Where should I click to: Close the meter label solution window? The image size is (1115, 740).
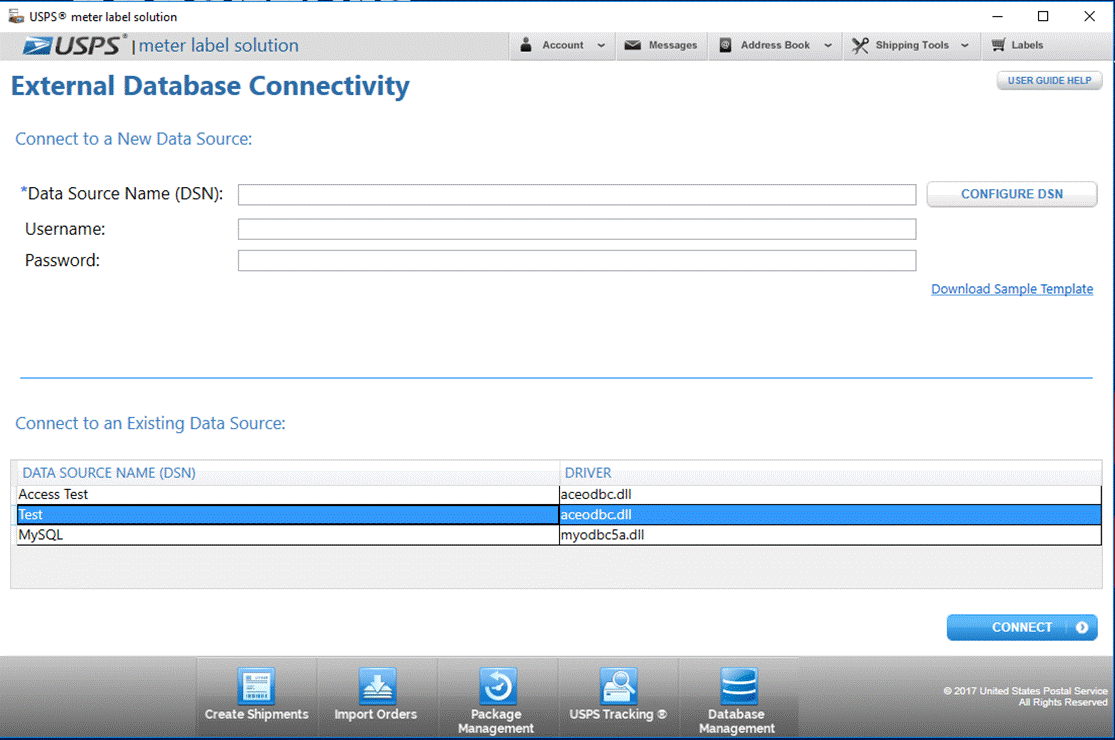1089,16
